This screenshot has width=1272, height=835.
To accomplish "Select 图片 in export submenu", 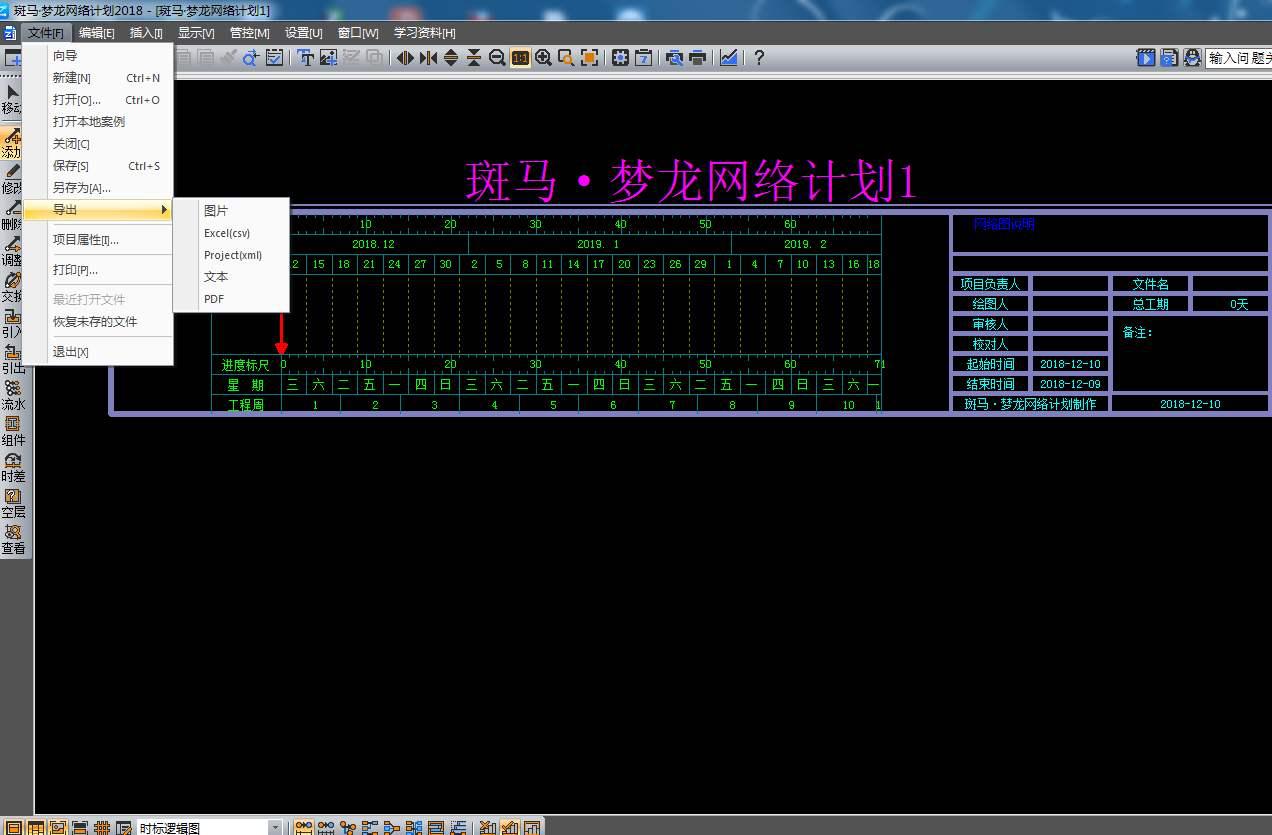I will click(x=232, y=211).
